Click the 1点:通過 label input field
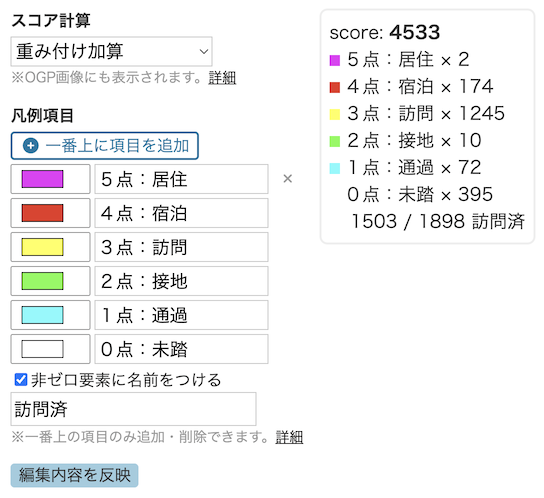This screenshot has width=544, height=498. (181, 315)
